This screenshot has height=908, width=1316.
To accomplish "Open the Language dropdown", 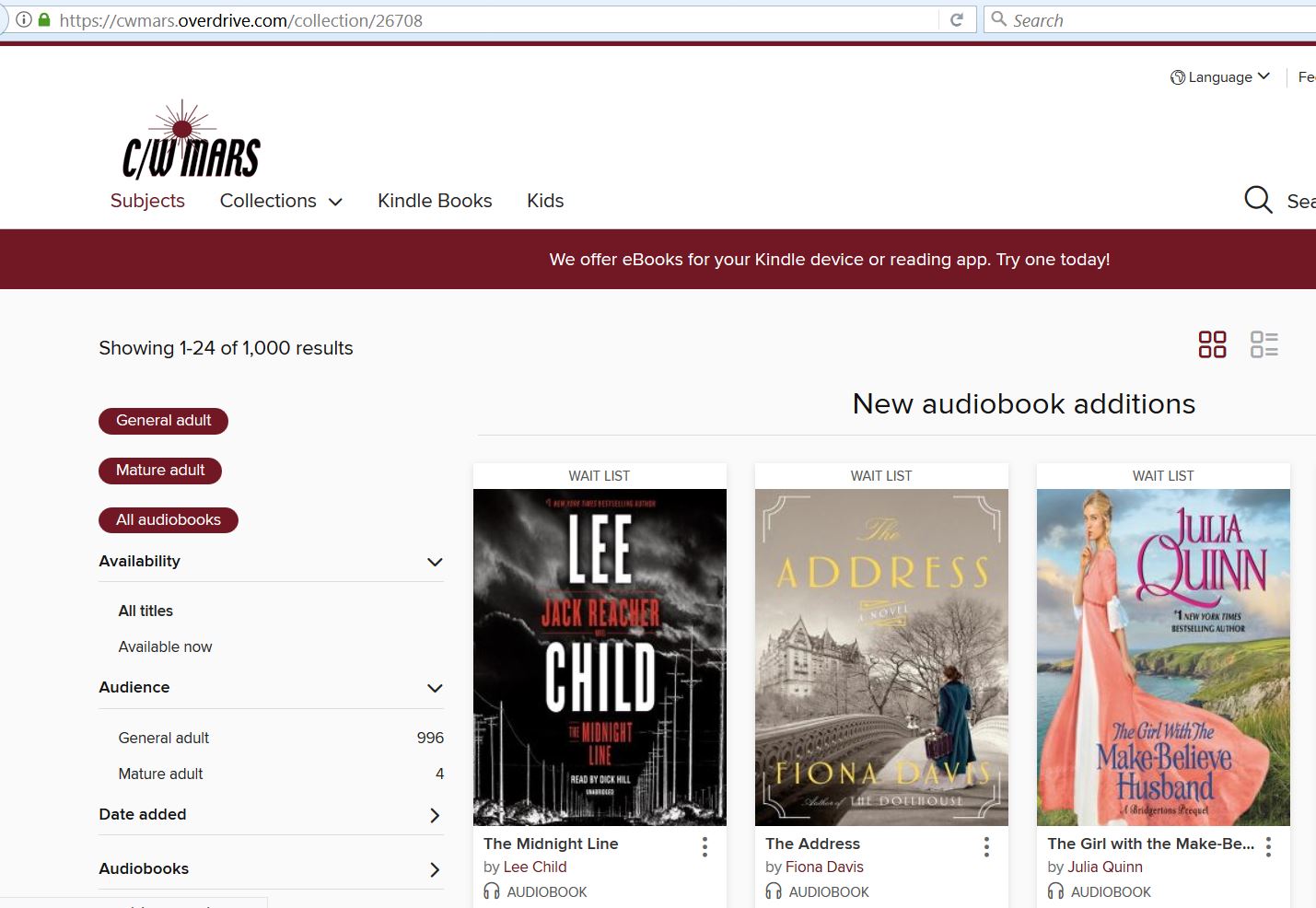I will click(x=1220, y=77).
